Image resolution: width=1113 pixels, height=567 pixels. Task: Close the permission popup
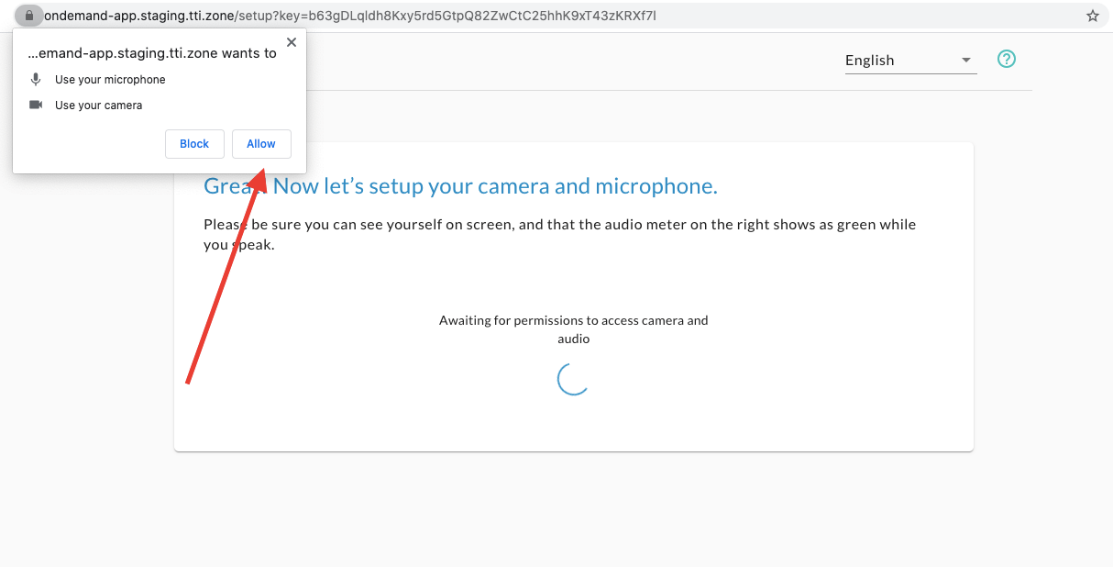pos(291,43)
